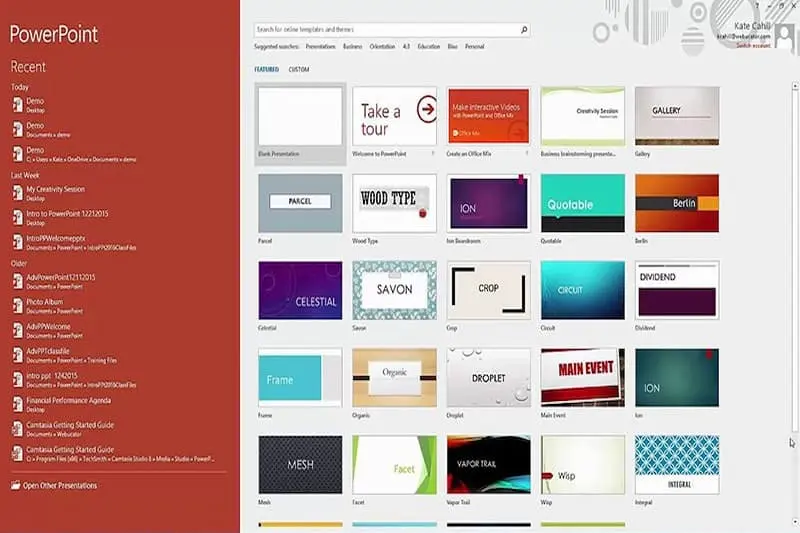Click the file icon for Financial Performance Agenda
Viewport: 800px width, 533px height.
tap(17, 404)
